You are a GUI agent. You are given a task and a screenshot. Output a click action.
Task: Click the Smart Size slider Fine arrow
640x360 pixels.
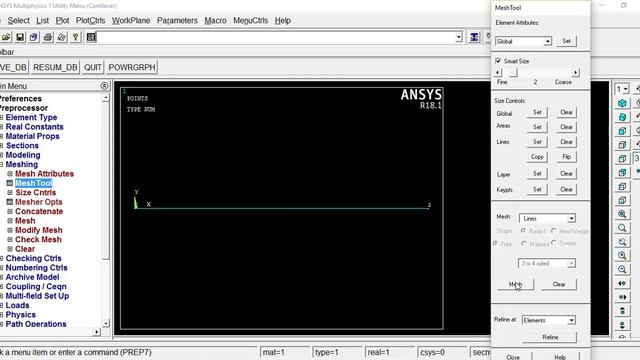tap(498, 72)
